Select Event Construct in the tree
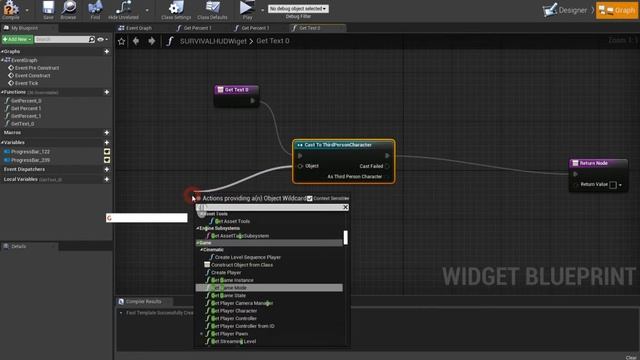The image size is (640, 360). [32, 76]
